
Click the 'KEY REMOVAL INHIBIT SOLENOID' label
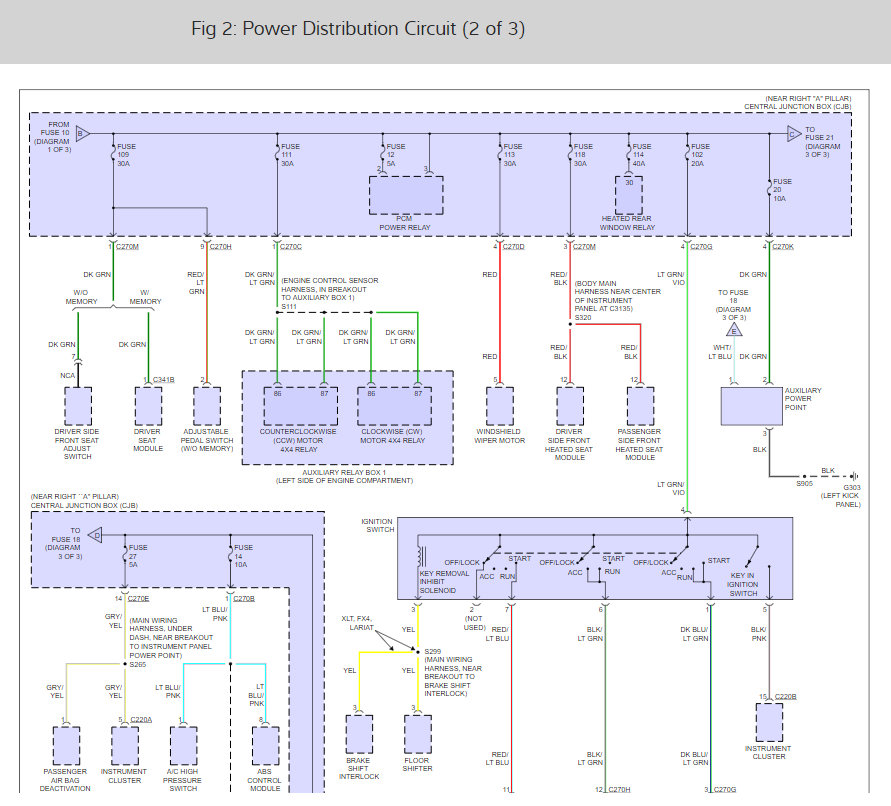tap(444, 582)
